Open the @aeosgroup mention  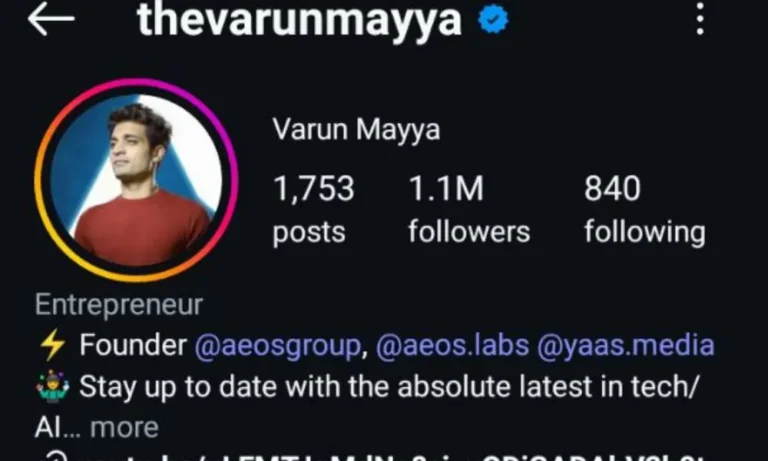[278, 346]
